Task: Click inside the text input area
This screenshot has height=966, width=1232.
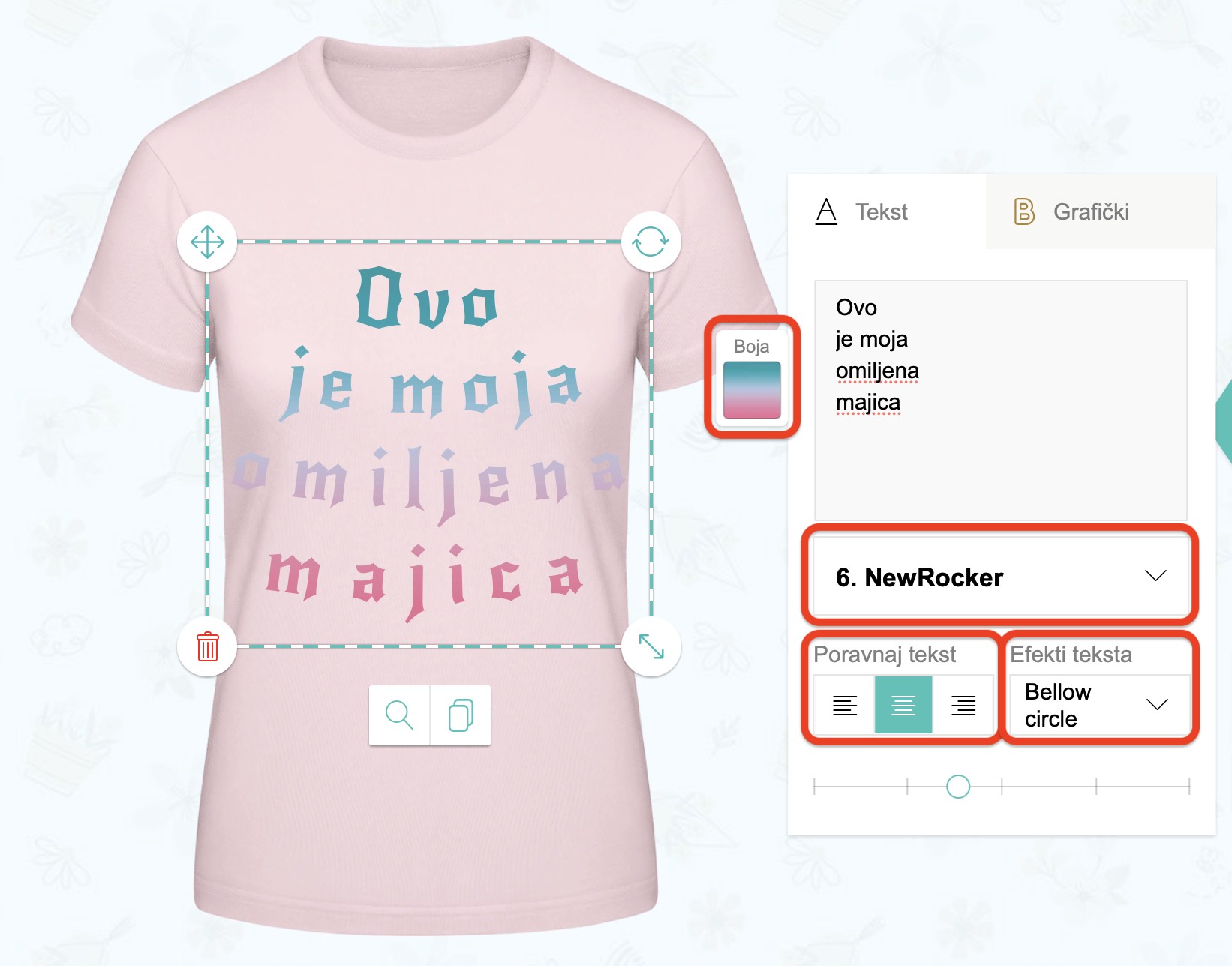Action: pos(1001,400)
